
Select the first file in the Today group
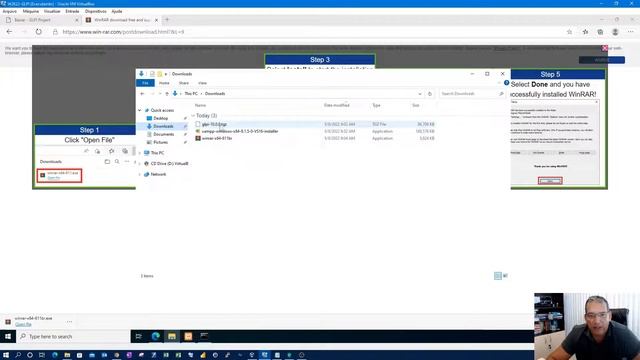point(214,124)
